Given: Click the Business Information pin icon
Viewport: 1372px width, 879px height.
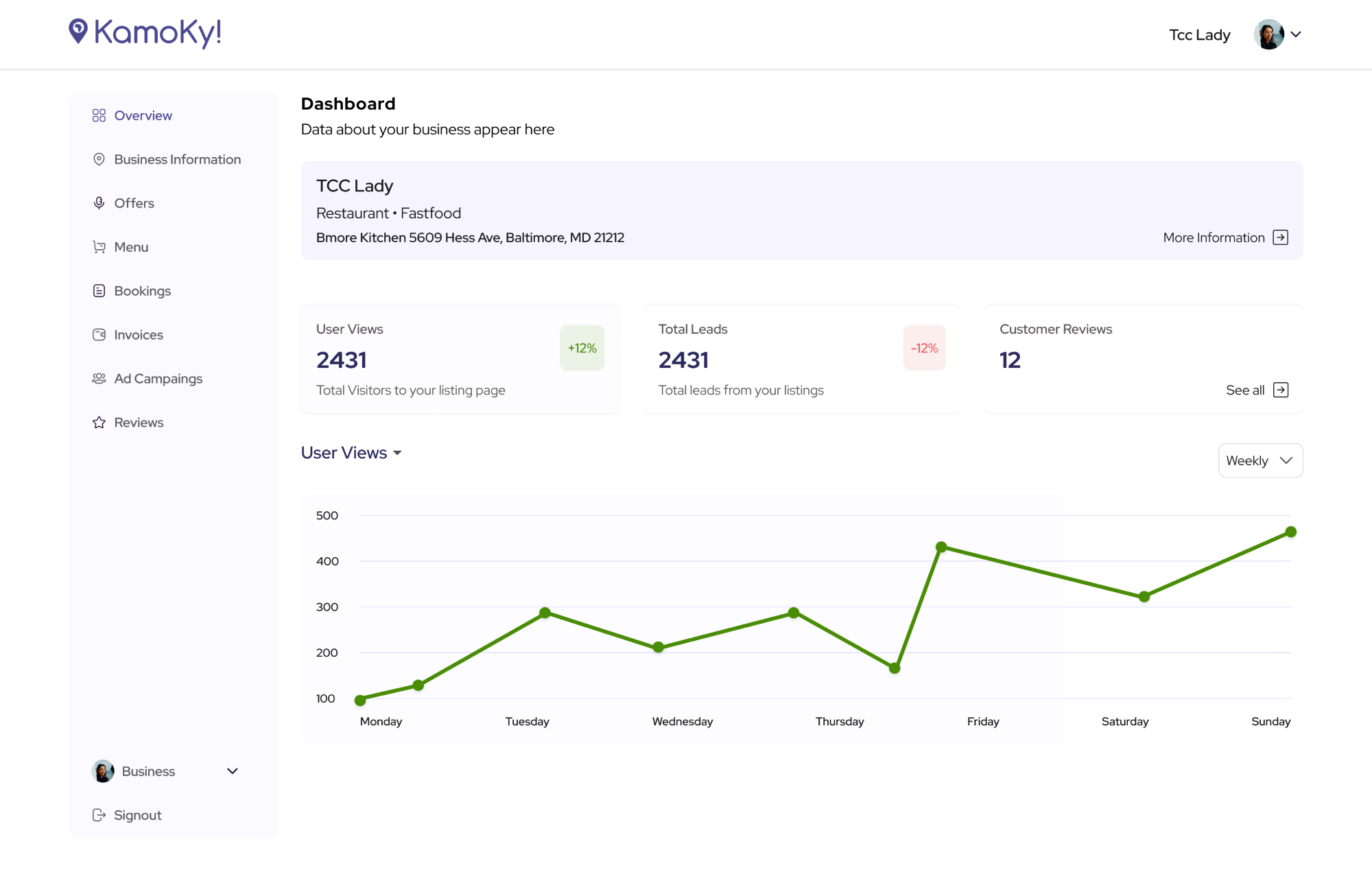Looking at the screenshot, I should pos(99,159).
